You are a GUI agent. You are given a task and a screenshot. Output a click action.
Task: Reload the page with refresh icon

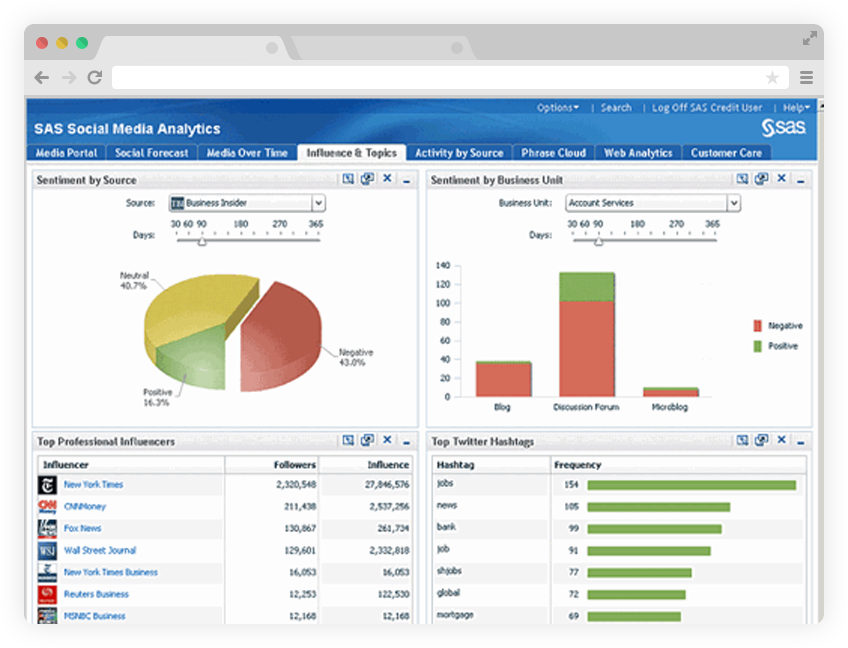[x=95, y=77]
